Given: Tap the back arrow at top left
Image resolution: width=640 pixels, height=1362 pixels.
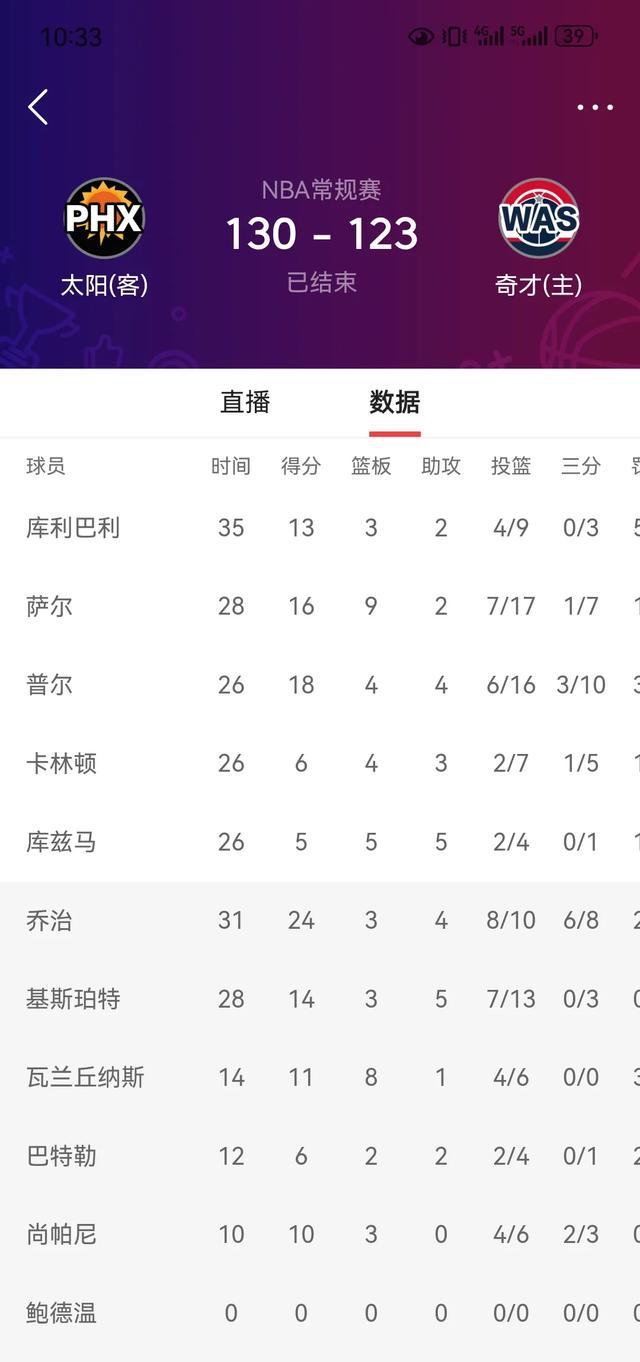Looking at the screenshot, I should 38,106.
